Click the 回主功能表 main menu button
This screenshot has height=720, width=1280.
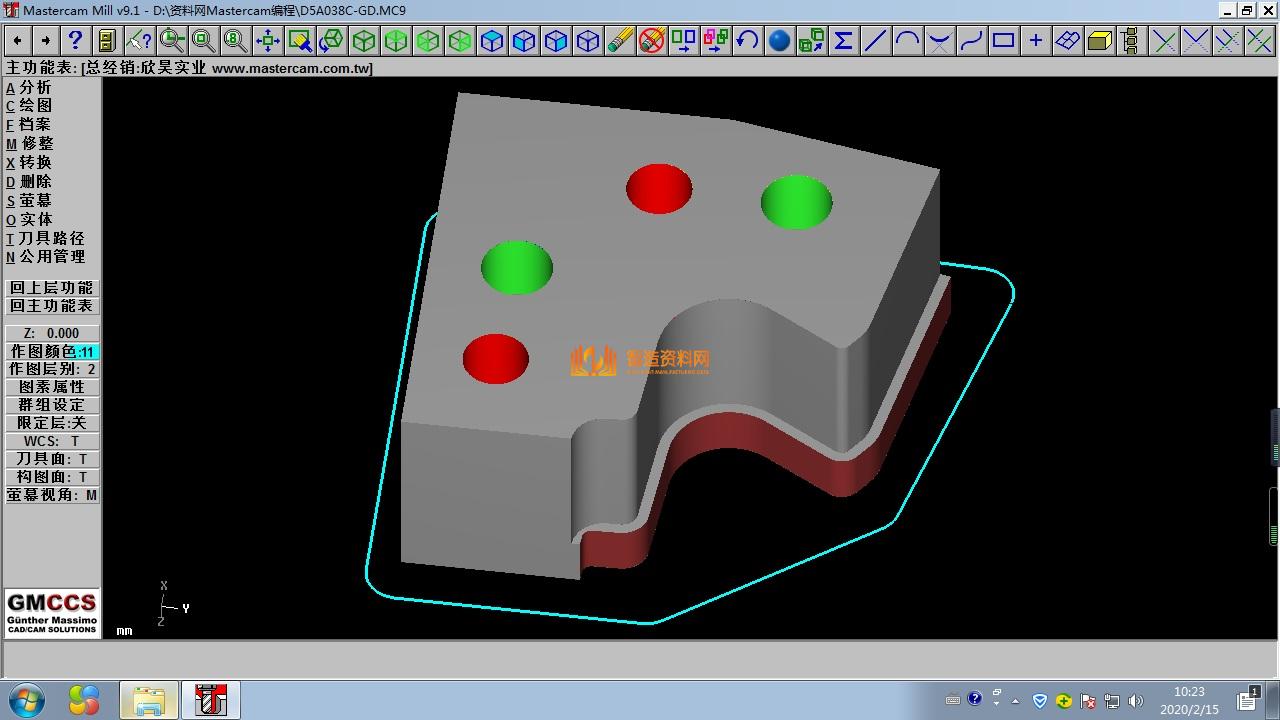pos(52,306)
